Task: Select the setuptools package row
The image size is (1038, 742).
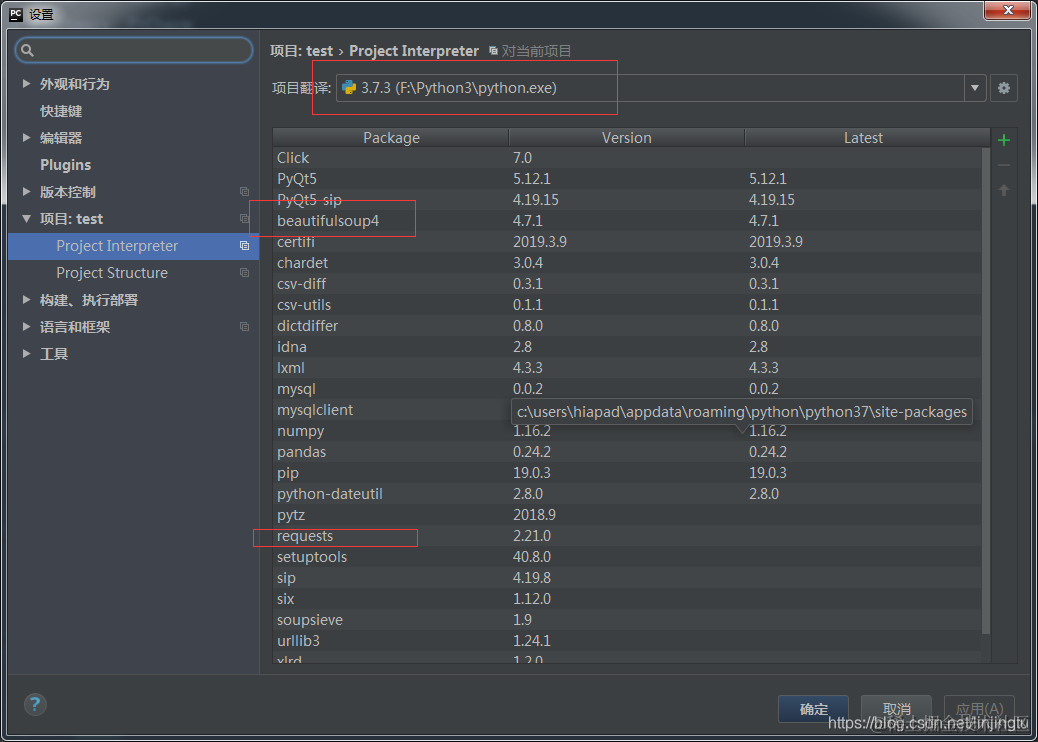Action: pos(627,557)
